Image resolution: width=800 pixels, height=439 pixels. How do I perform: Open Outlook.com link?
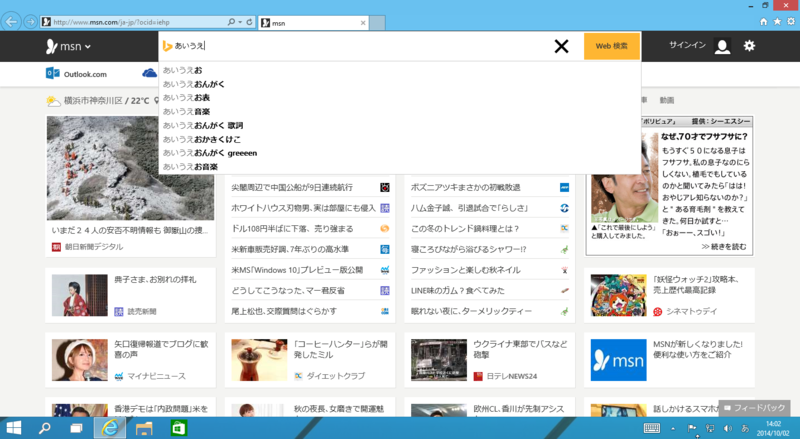point(77,74)
